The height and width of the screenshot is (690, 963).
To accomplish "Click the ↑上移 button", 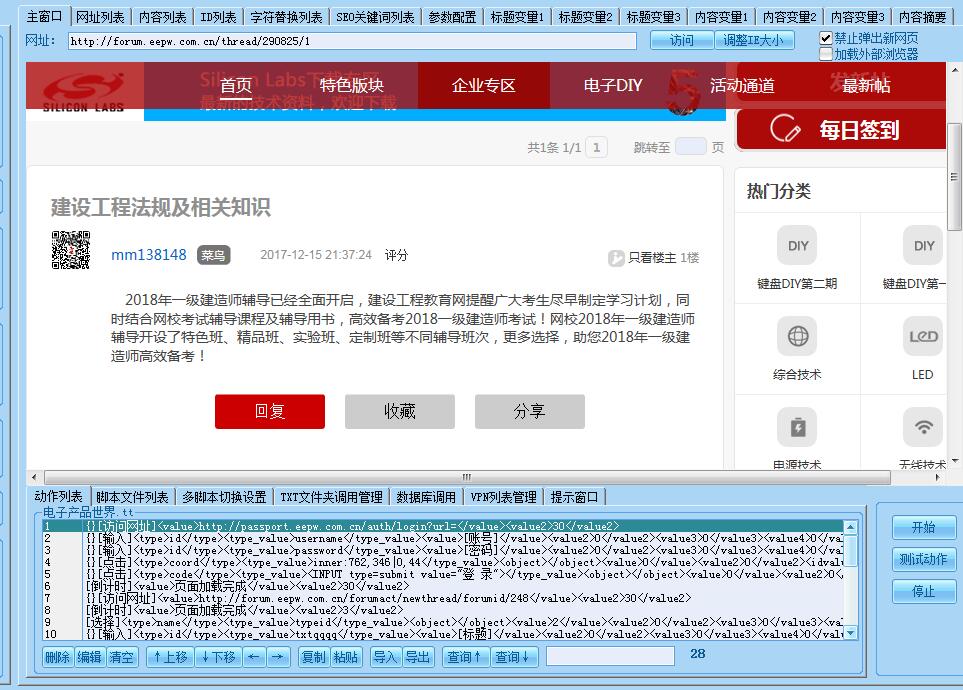I will (x=171, y=657).
